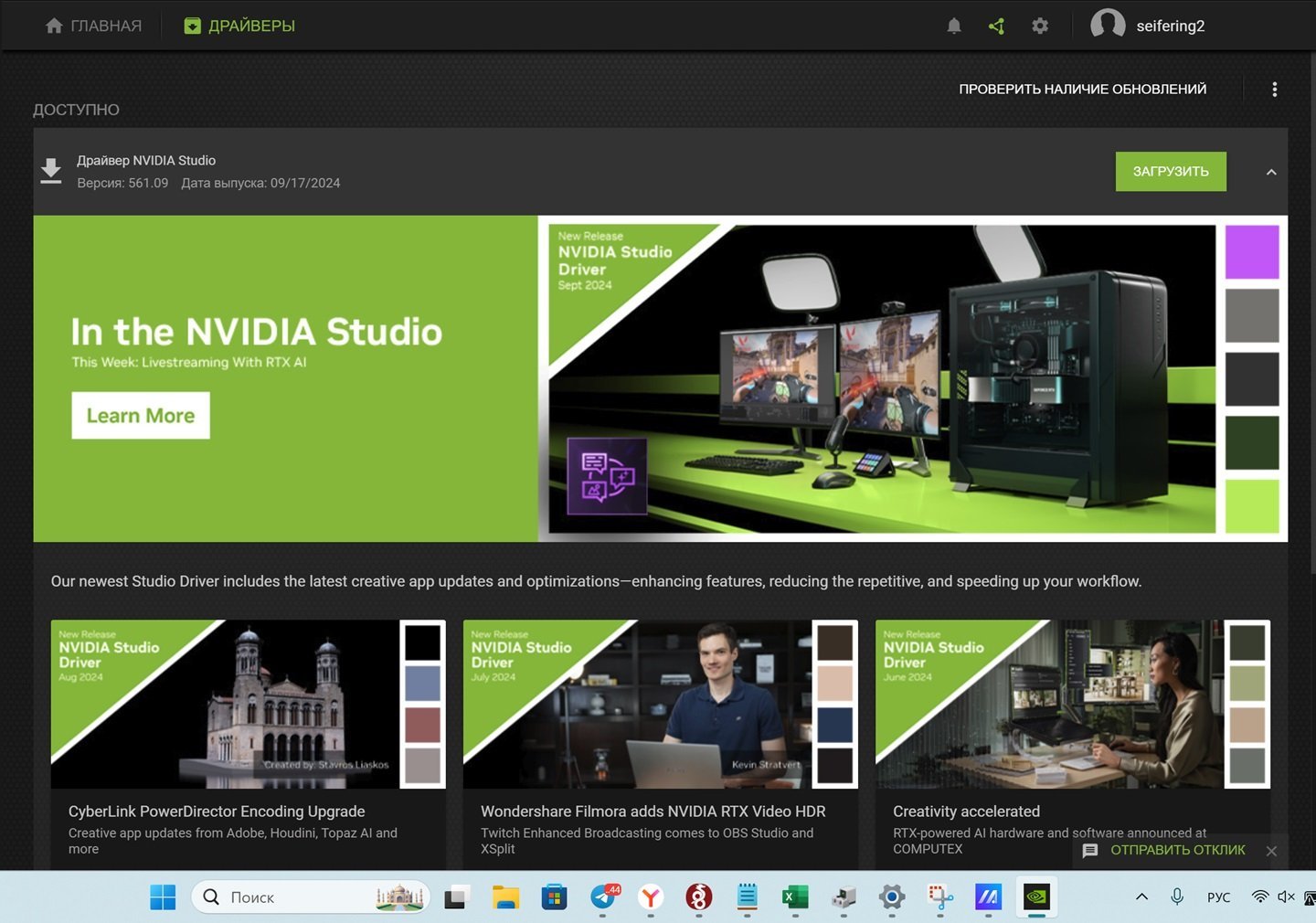
Task: Click the ЗАГРУЗИТЬ download button
Action: (1171, 172)
